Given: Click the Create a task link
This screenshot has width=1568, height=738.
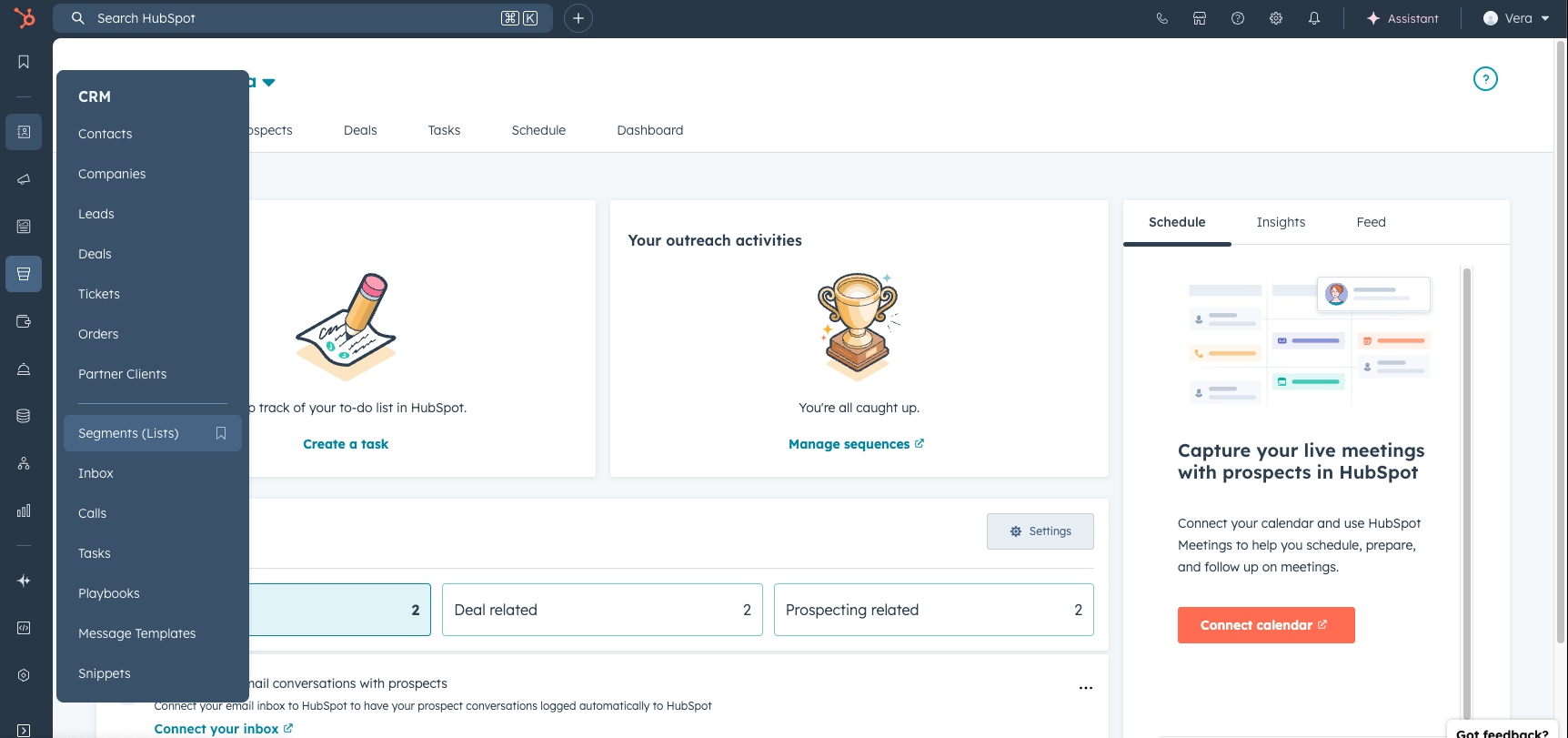Looking at the screenshot, I should coord(346,444).
